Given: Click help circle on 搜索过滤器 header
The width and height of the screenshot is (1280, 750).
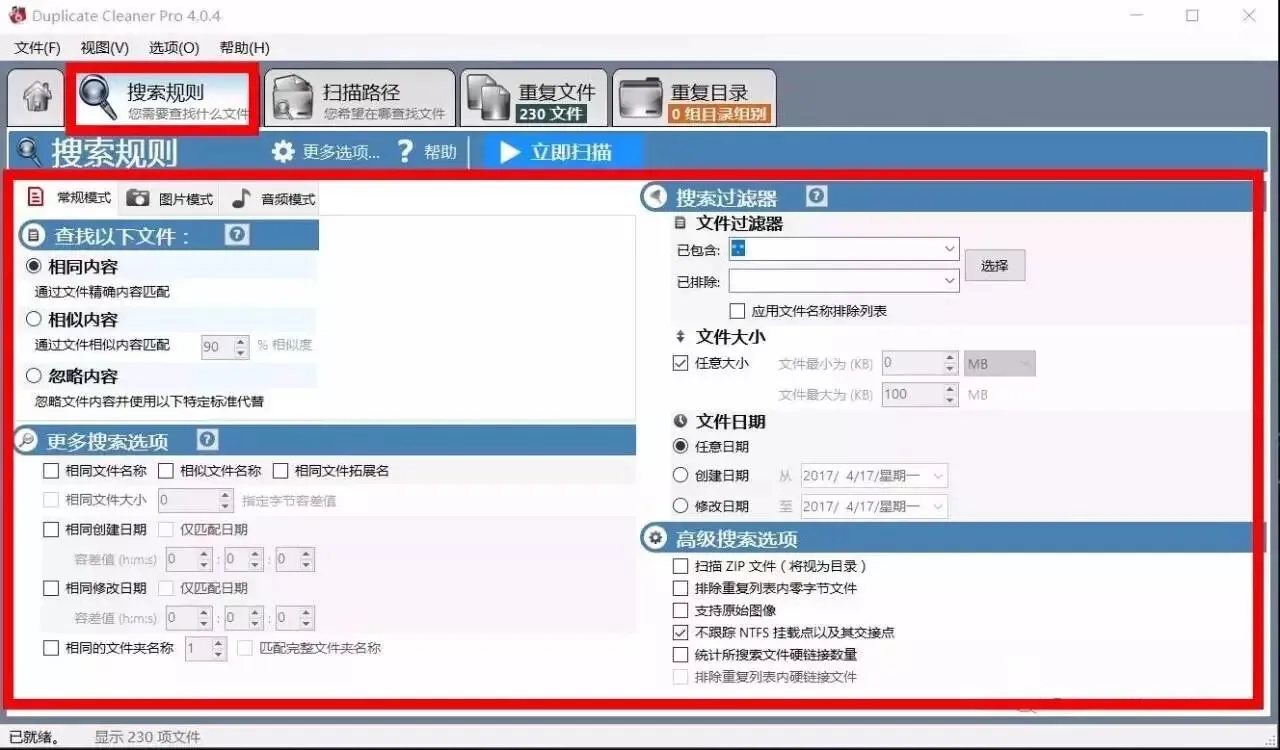Looking at the screenshot, I should pos(815,196).
